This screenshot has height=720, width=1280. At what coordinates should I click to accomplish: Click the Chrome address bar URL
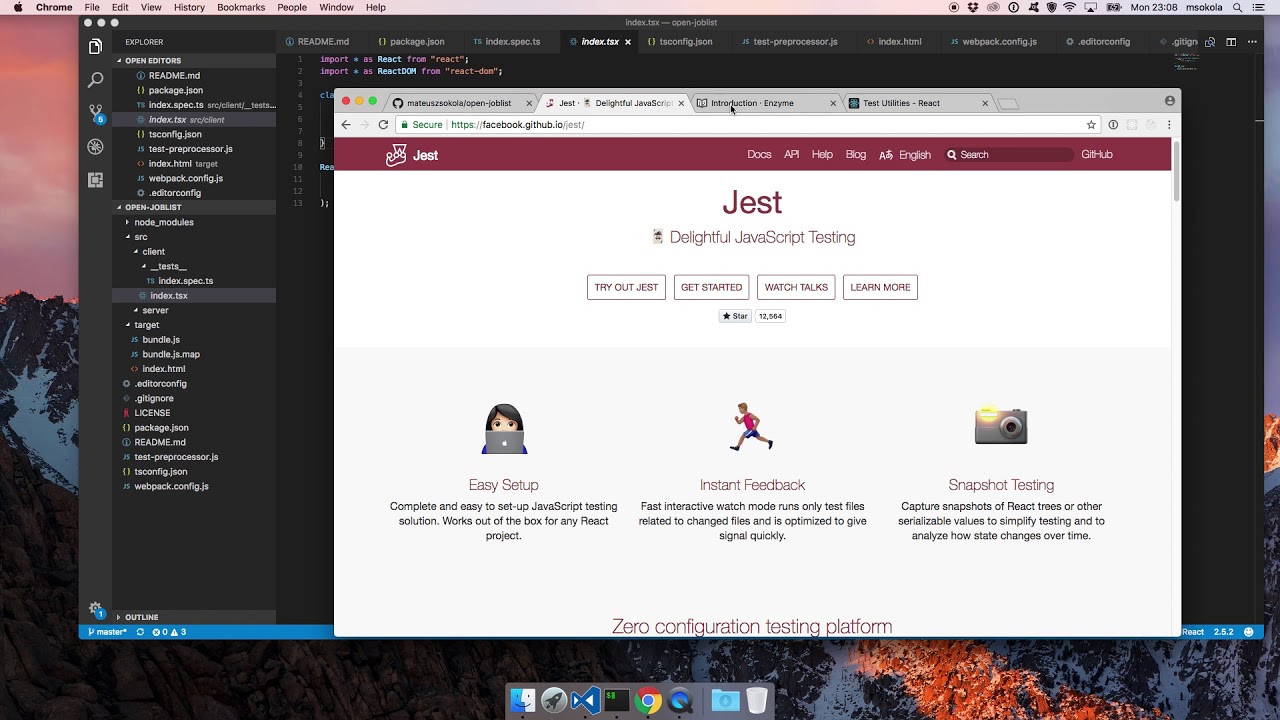(x=517, y=125)
